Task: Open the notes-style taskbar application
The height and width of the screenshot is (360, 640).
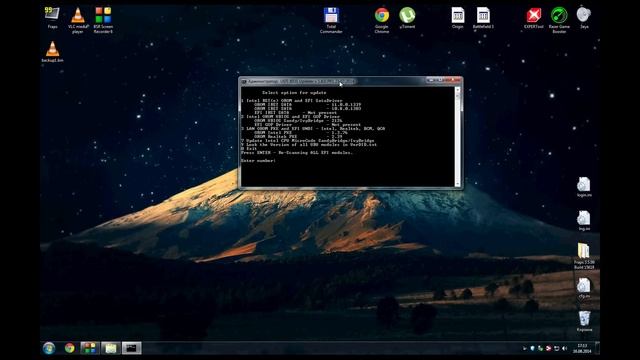Action: click(110, 348)
